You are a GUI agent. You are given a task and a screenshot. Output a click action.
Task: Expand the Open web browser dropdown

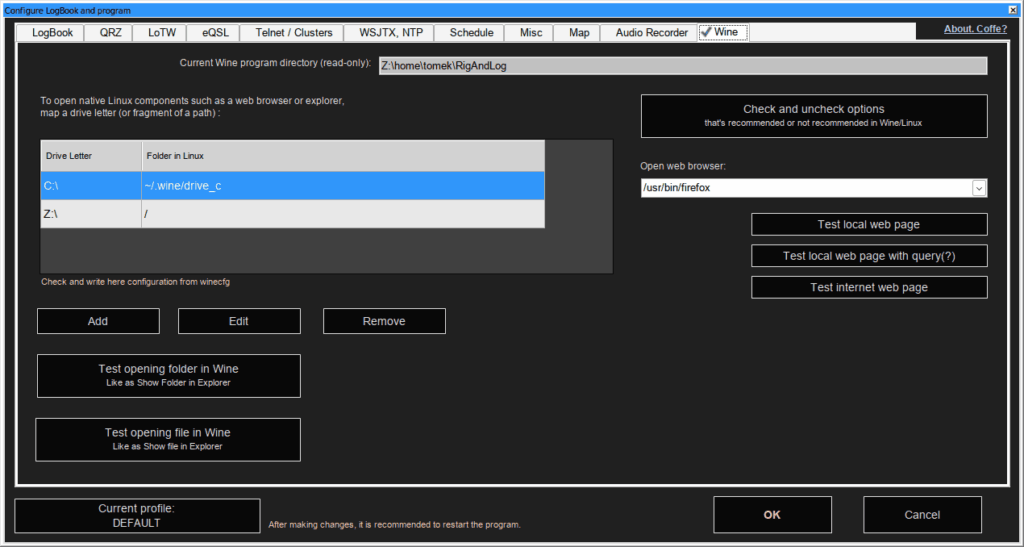(979, 188)
